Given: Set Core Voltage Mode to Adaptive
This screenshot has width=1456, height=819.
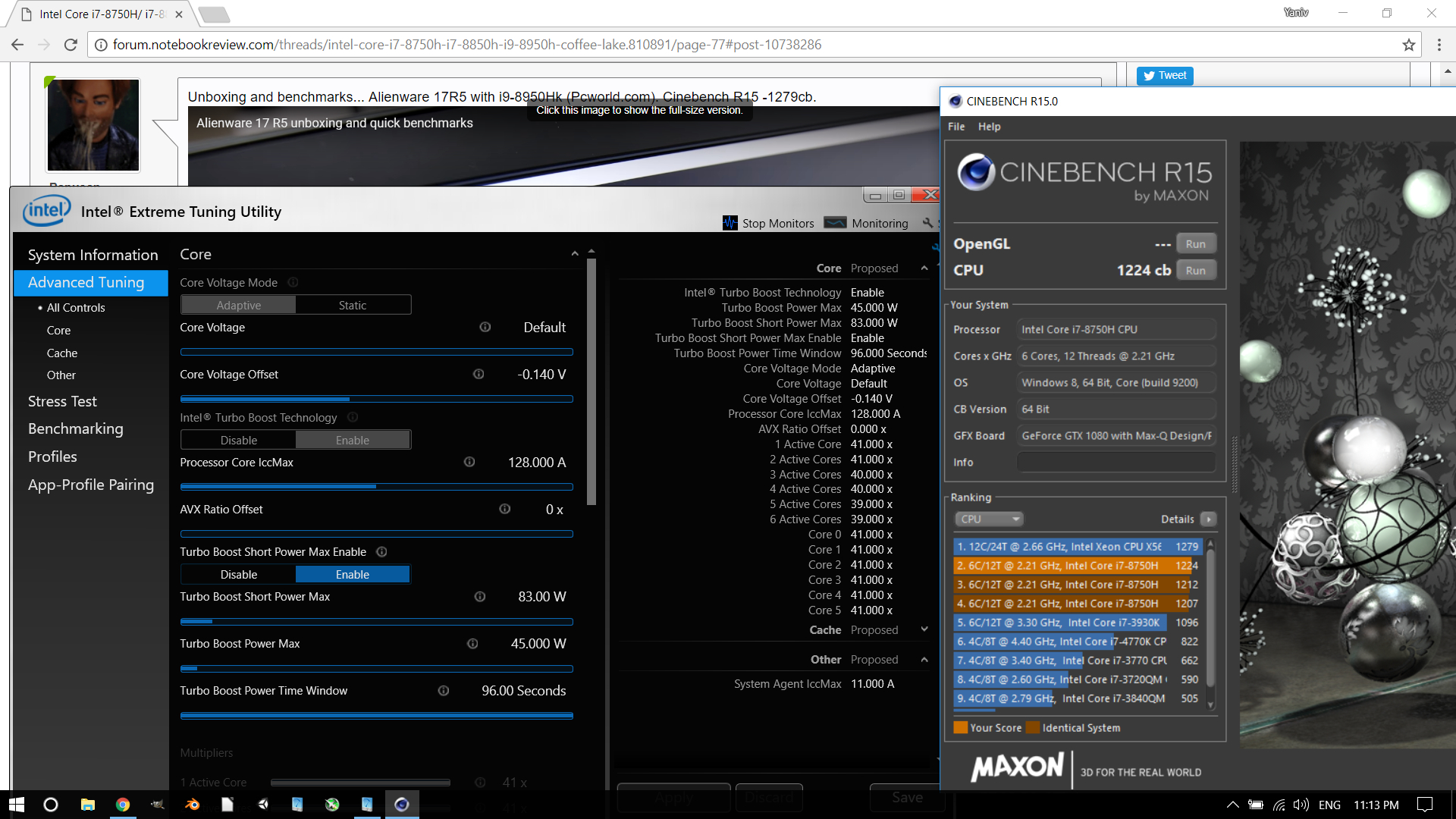Looking at the screenshot, I should (239, 305).
